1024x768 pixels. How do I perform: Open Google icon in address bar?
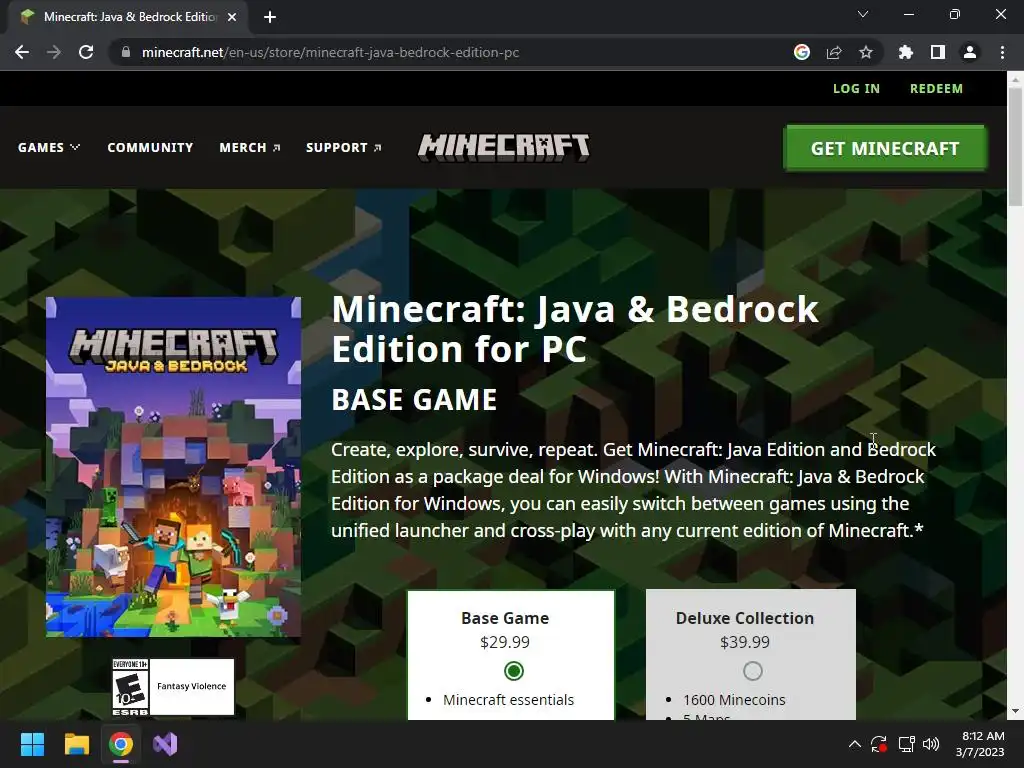(802, 52)
